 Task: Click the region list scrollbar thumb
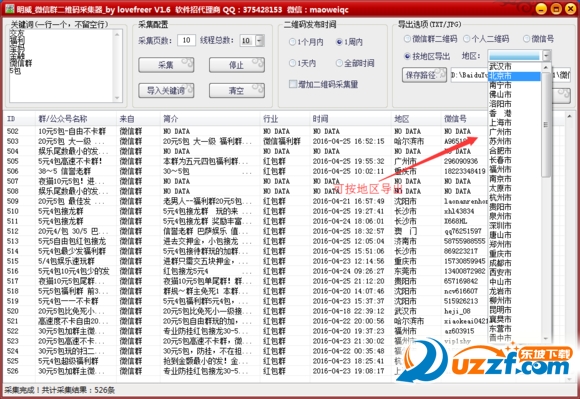pos(546,124)
